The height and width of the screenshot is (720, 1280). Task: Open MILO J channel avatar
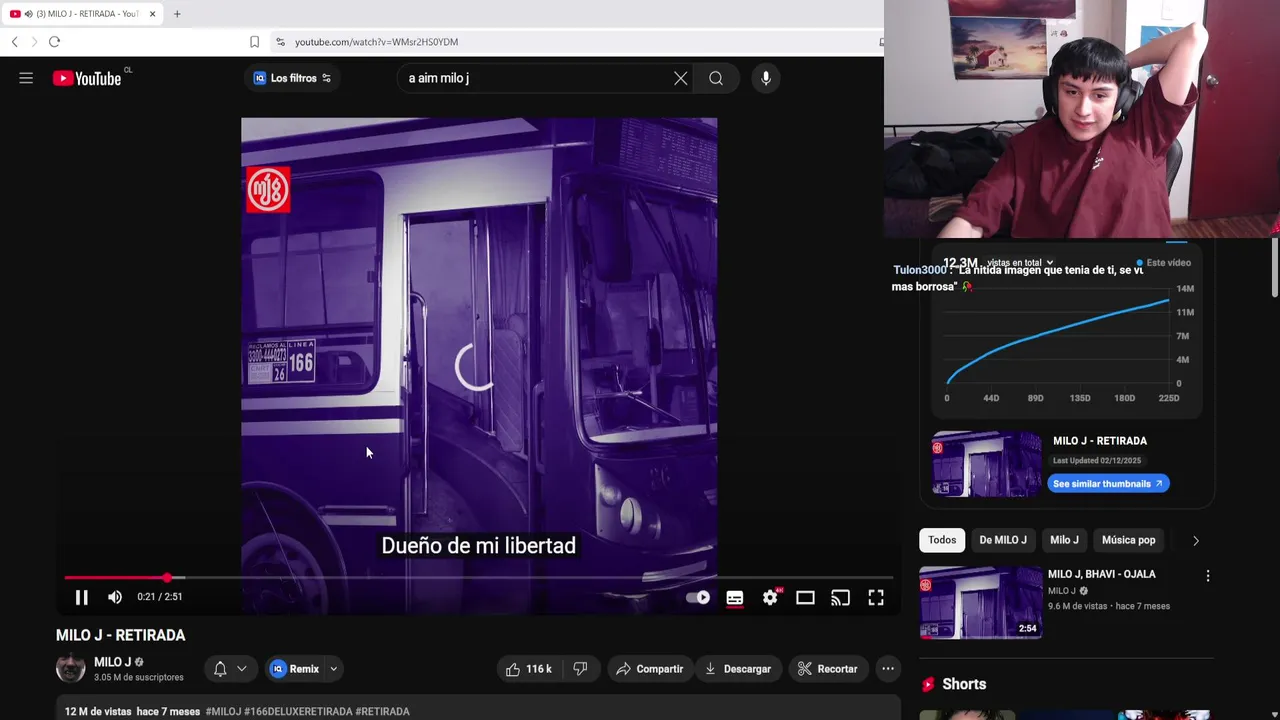pos(71,668)
